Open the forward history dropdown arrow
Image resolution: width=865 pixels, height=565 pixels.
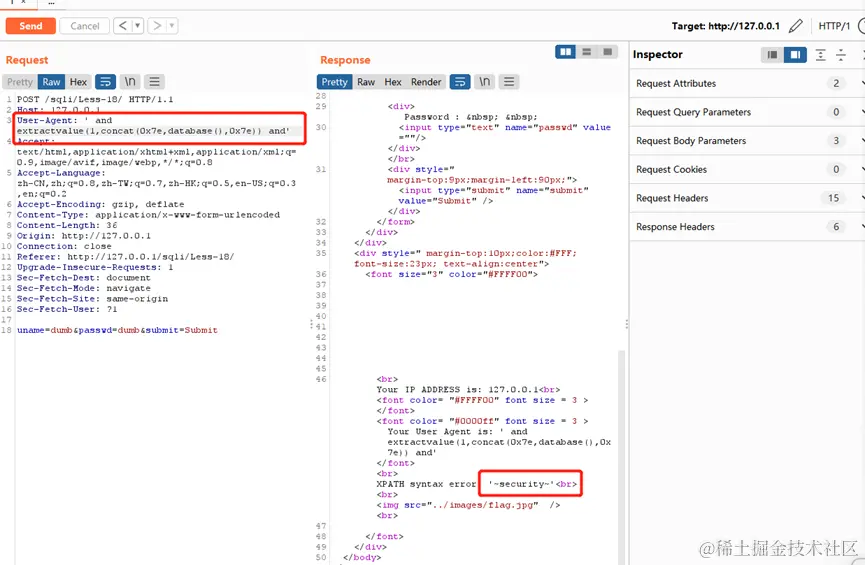click(172, 25)
